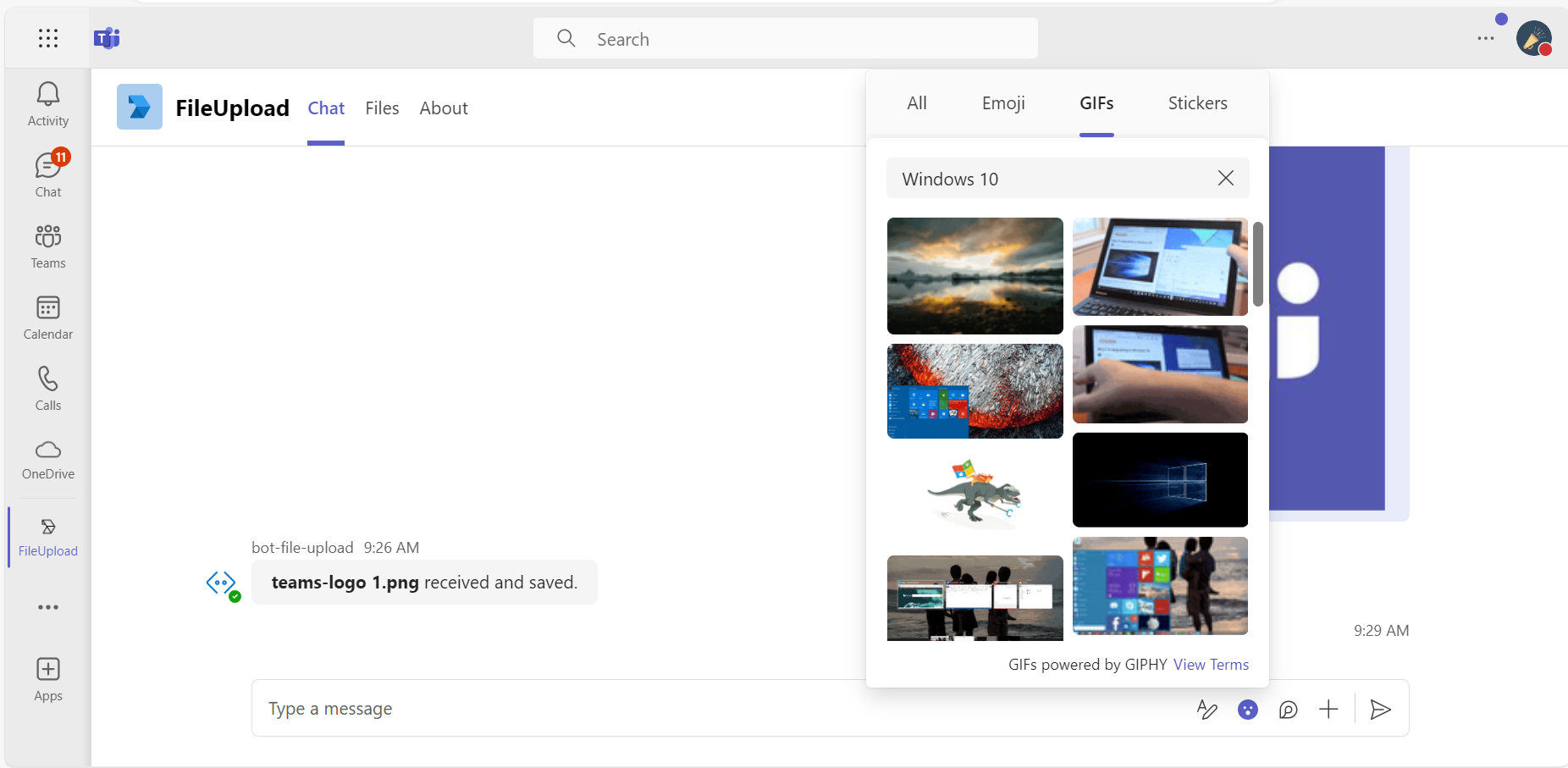This screenshot has height=768, width=1568.
Task: Click the bot-file-upload sender name
Action: [302, 548]
